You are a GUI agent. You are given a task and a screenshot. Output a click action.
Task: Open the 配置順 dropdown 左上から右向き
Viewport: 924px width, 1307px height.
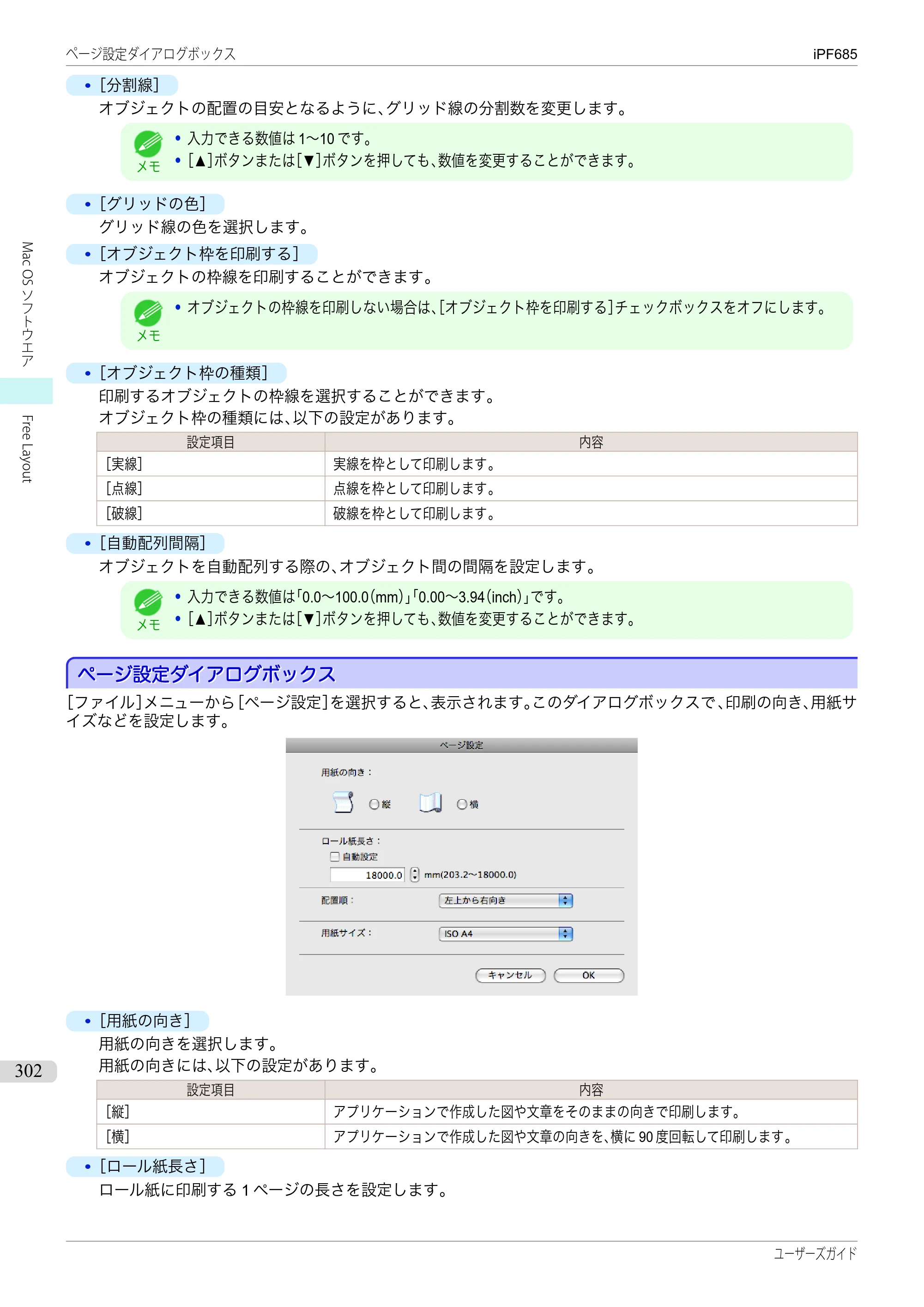(x=506, y=900)
